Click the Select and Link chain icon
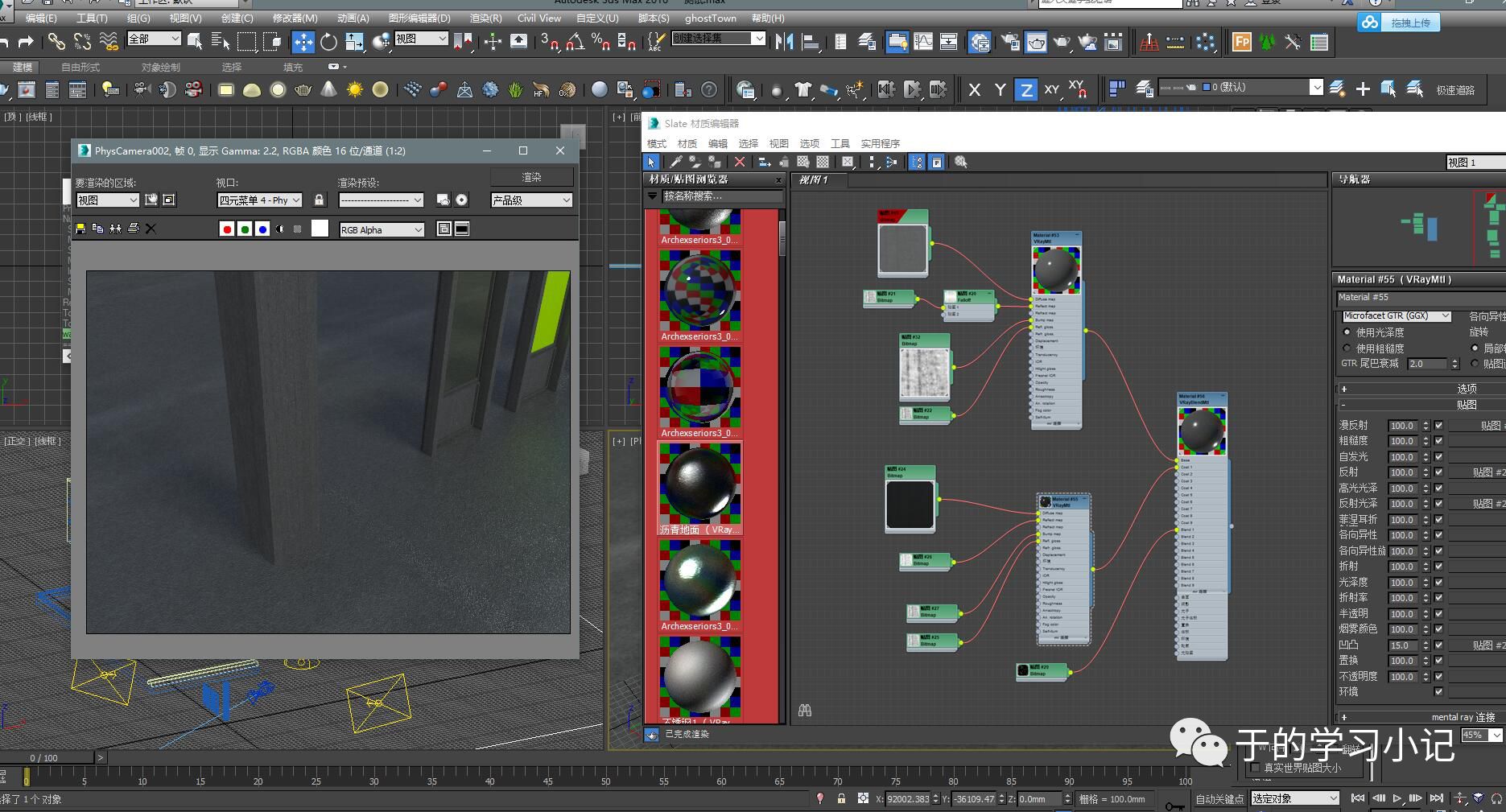 click(x=56, y=41)
